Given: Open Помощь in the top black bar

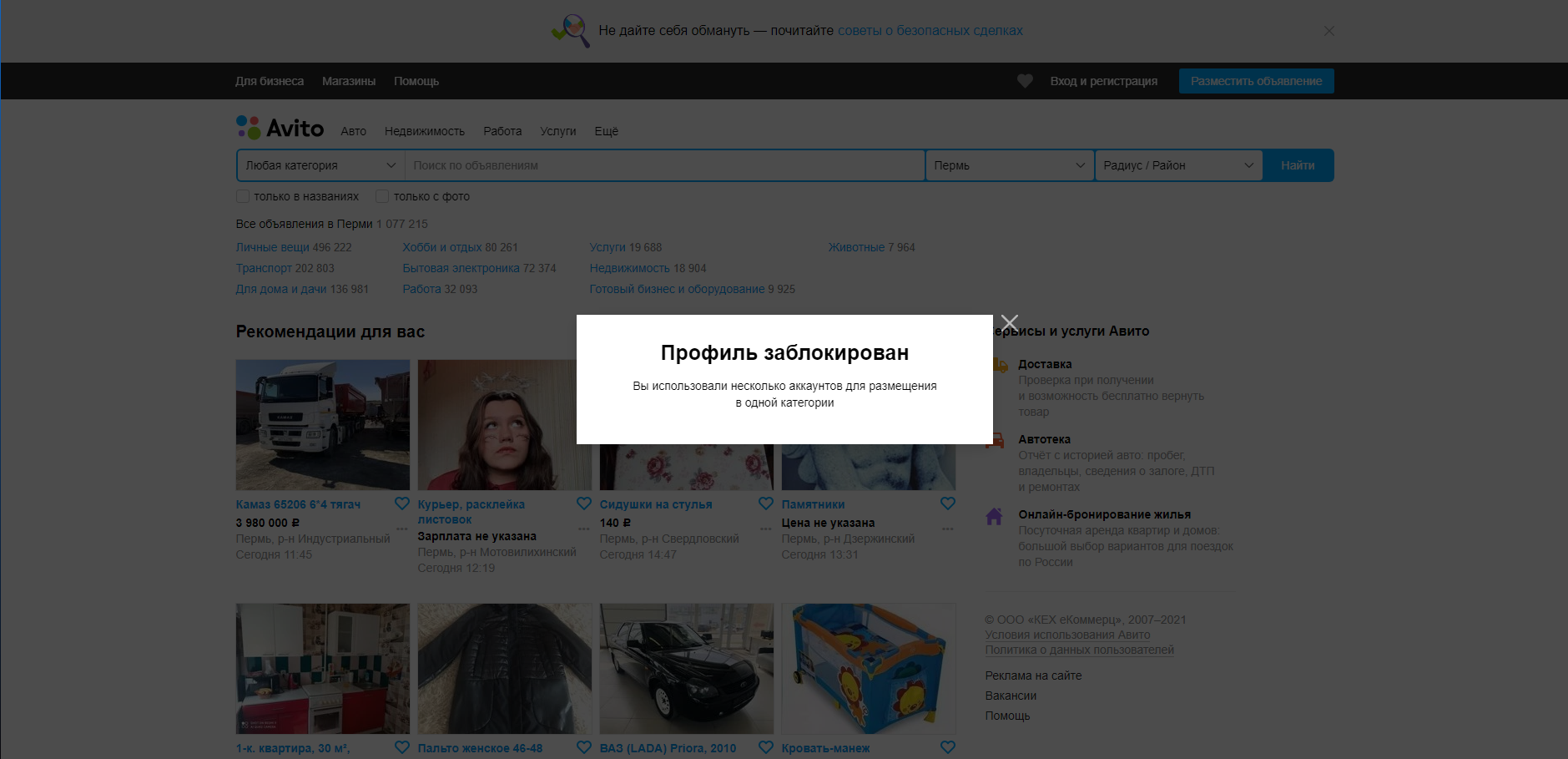Looking at the screenshot, I should (416, 81).
